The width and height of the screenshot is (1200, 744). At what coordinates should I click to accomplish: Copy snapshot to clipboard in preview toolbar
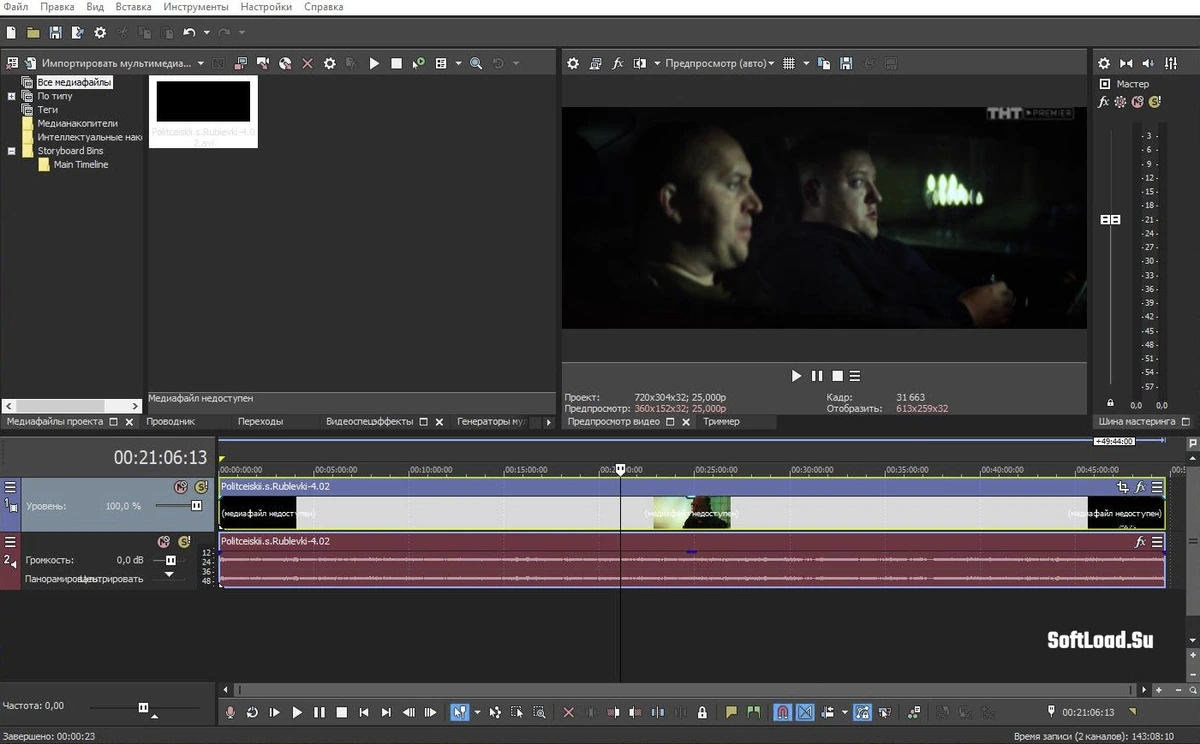[824, 63]
